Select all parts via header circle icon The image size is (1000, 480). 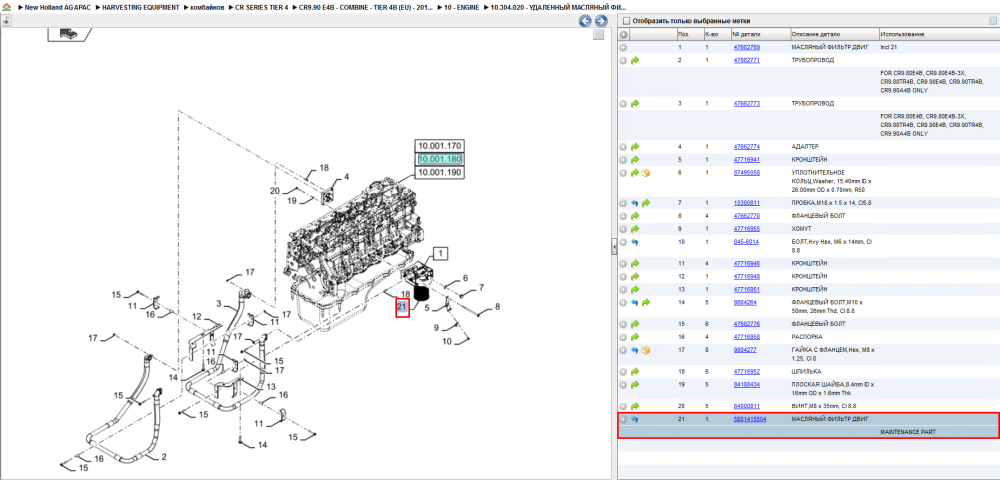coord(623,34)
